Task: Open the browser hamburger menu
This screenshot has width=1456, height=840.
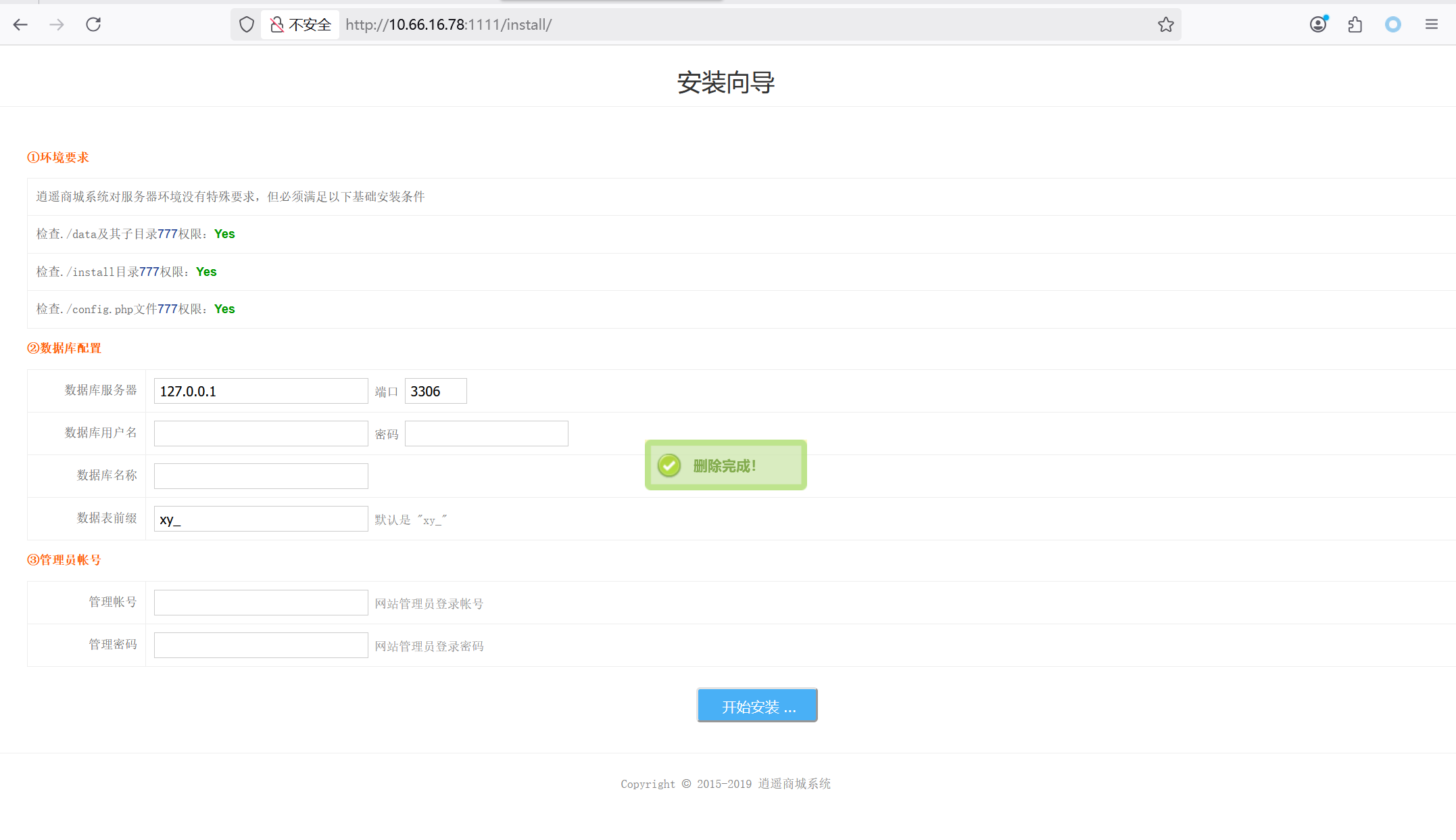Action: (x=1431, y=25)
